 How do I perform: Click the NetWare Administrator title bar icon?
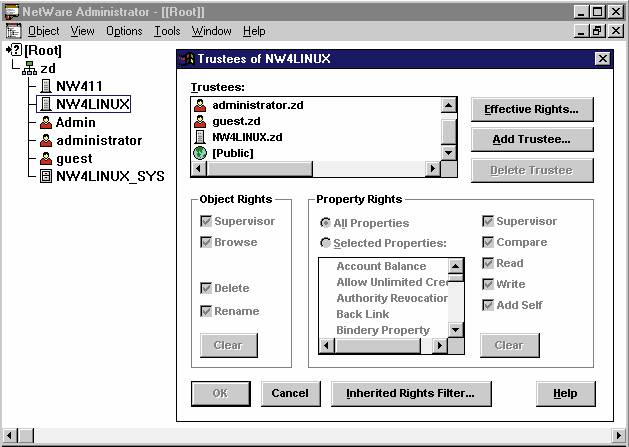pos(11,12)
